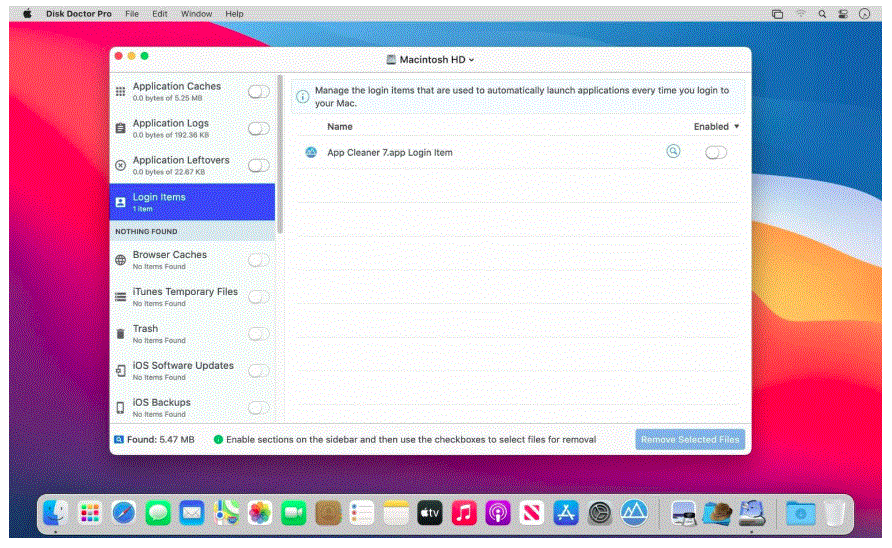Viewport: 892px width, 548px height.
Task: Click the Browser Caches globe icon
Action: (121, 260)
